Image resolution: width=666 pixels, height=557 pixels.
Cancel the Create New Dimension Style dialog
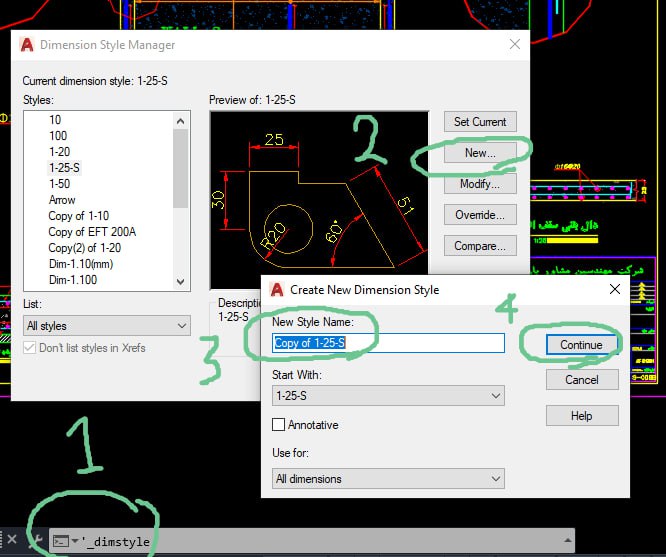(582, 379)
